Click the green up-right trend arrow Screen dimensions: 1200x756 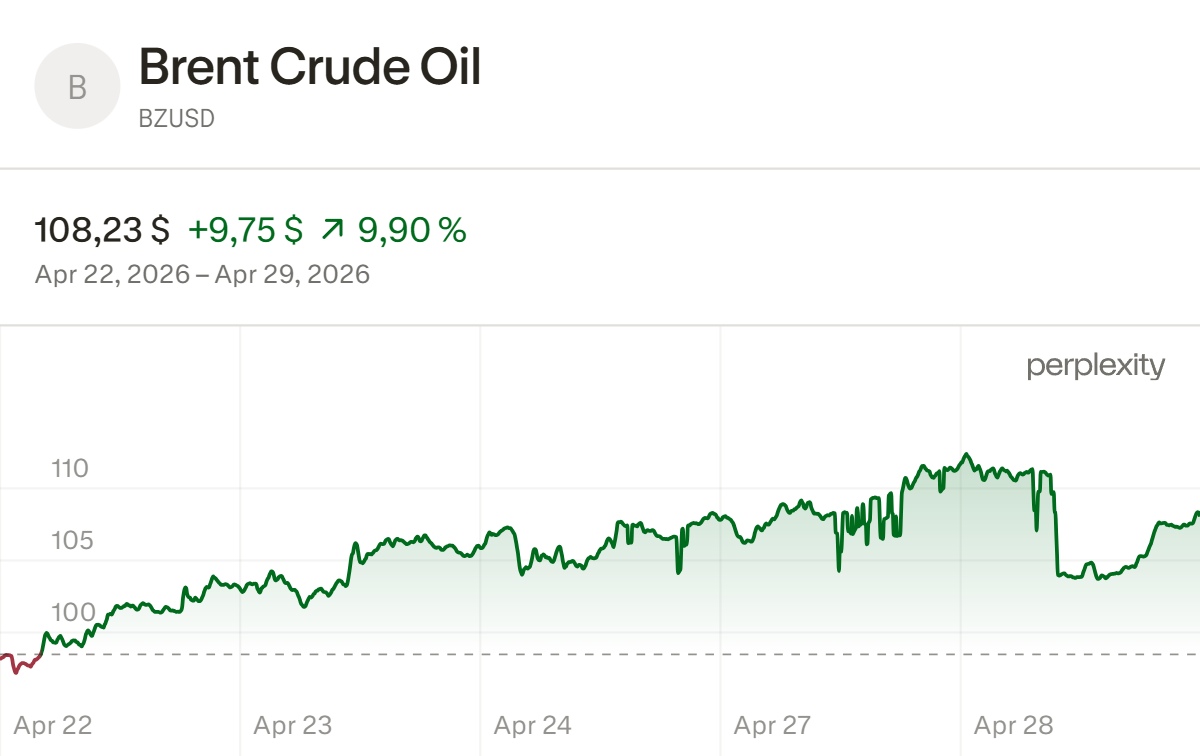point(332,231)
